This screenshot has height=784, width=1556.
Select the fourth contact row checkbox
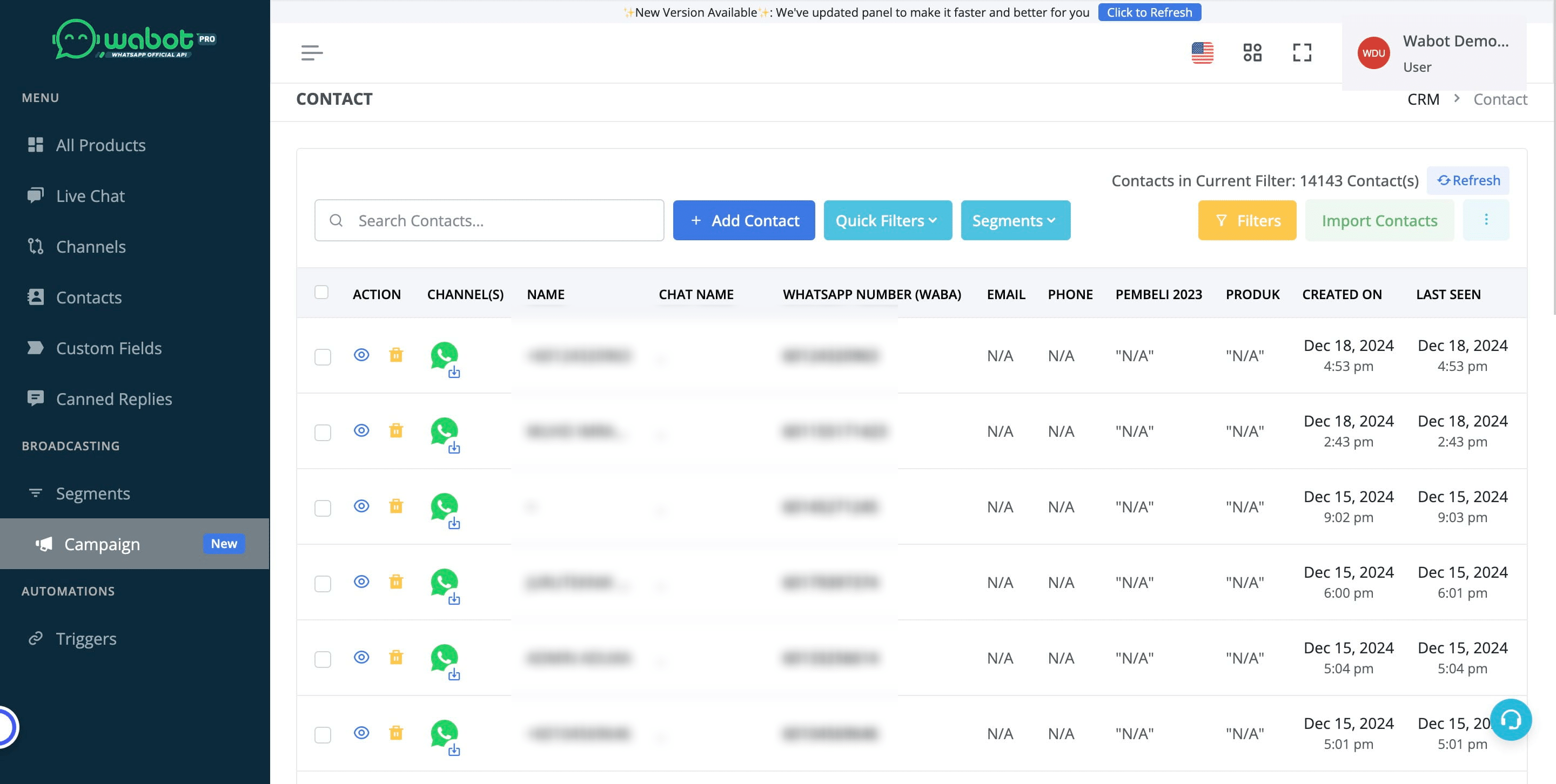click(323, 584)
